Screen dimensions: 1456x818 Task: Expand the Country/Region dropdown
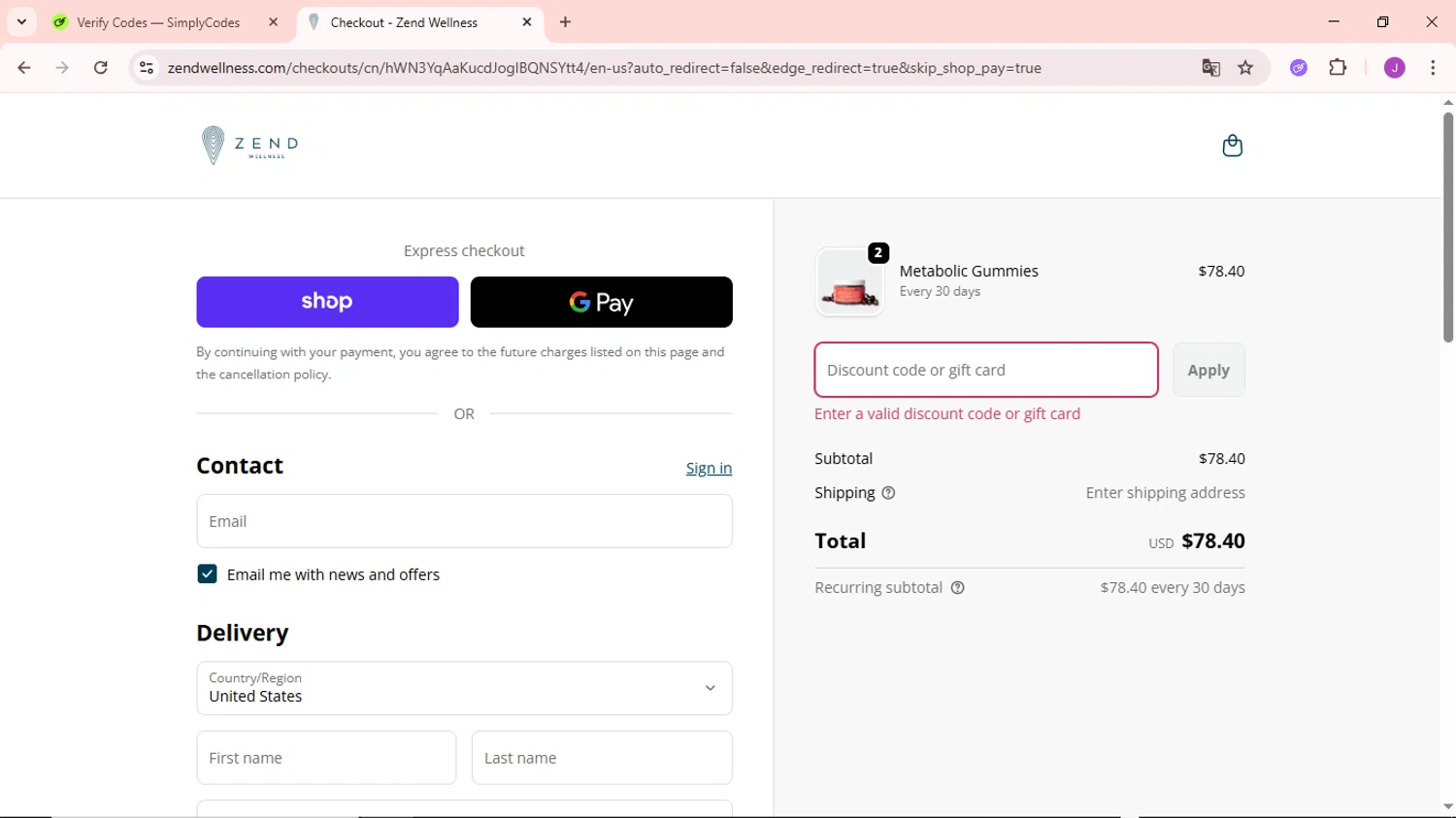(464, 688)
